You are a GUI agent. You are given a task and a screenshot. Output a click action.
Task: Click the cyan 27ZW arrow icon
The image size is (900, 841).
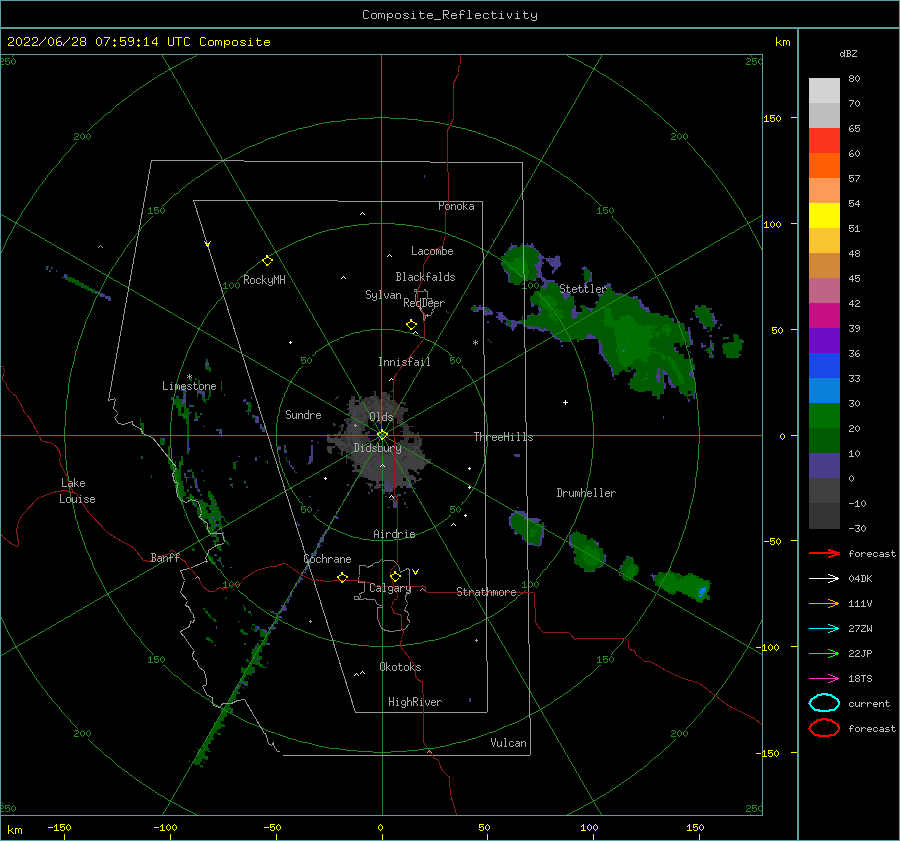824,628
